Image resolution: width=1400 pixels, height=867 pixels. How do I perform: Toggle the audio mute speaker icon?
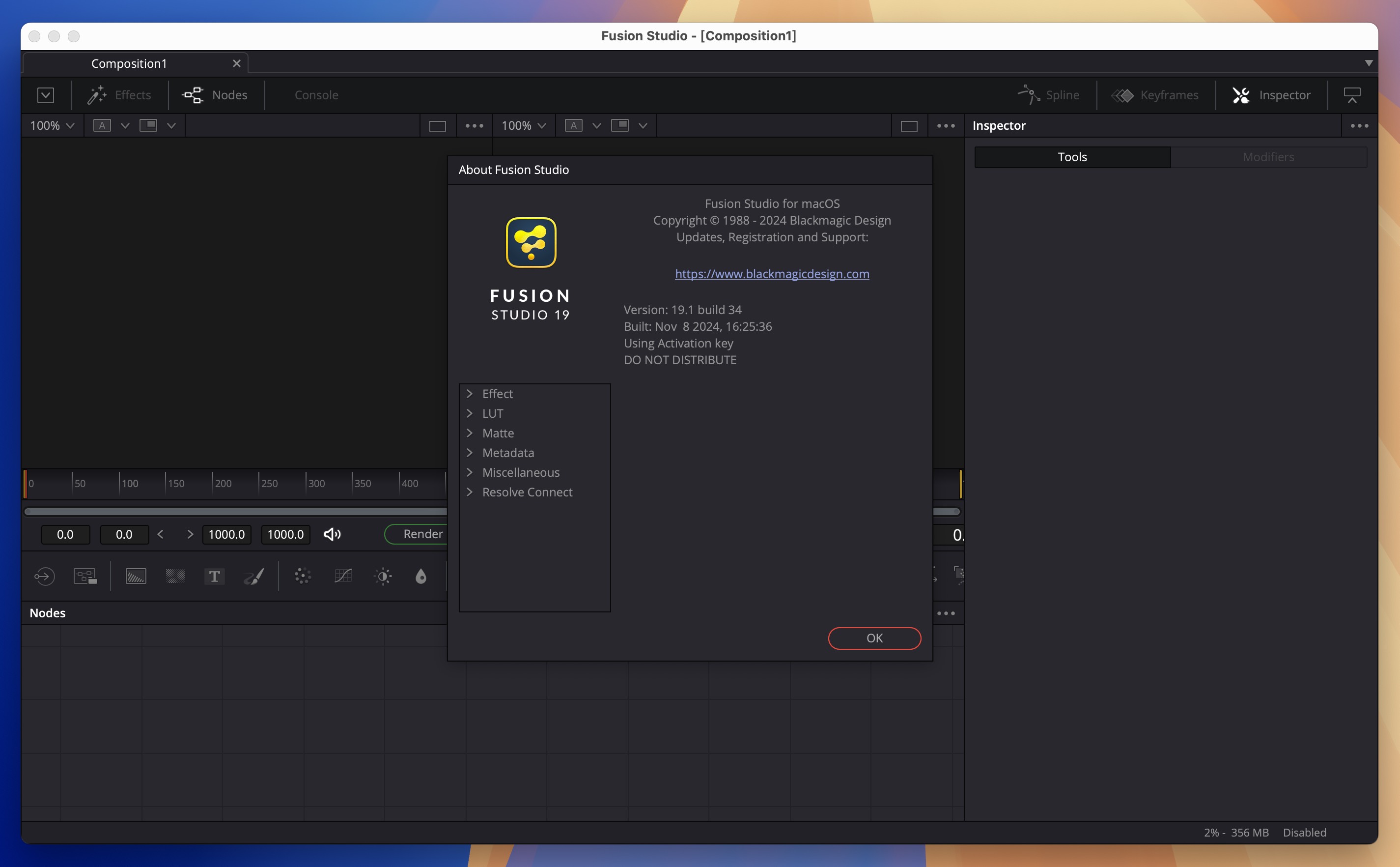click(x=331, y=533)
